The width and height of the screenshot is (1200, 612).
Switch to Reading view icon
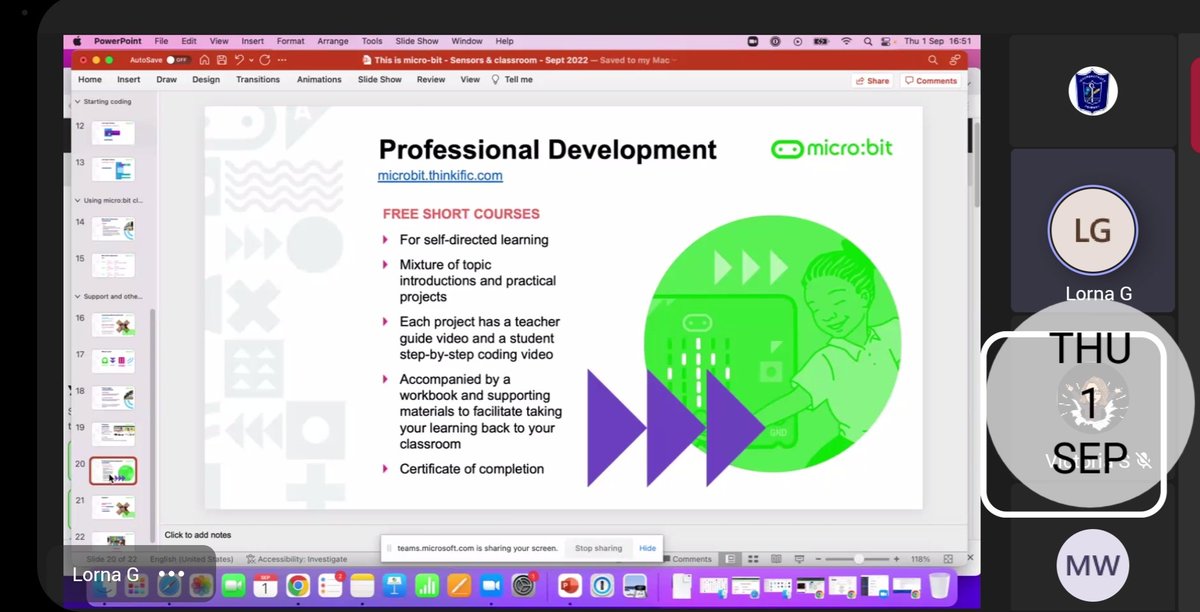tap(776, 559)
